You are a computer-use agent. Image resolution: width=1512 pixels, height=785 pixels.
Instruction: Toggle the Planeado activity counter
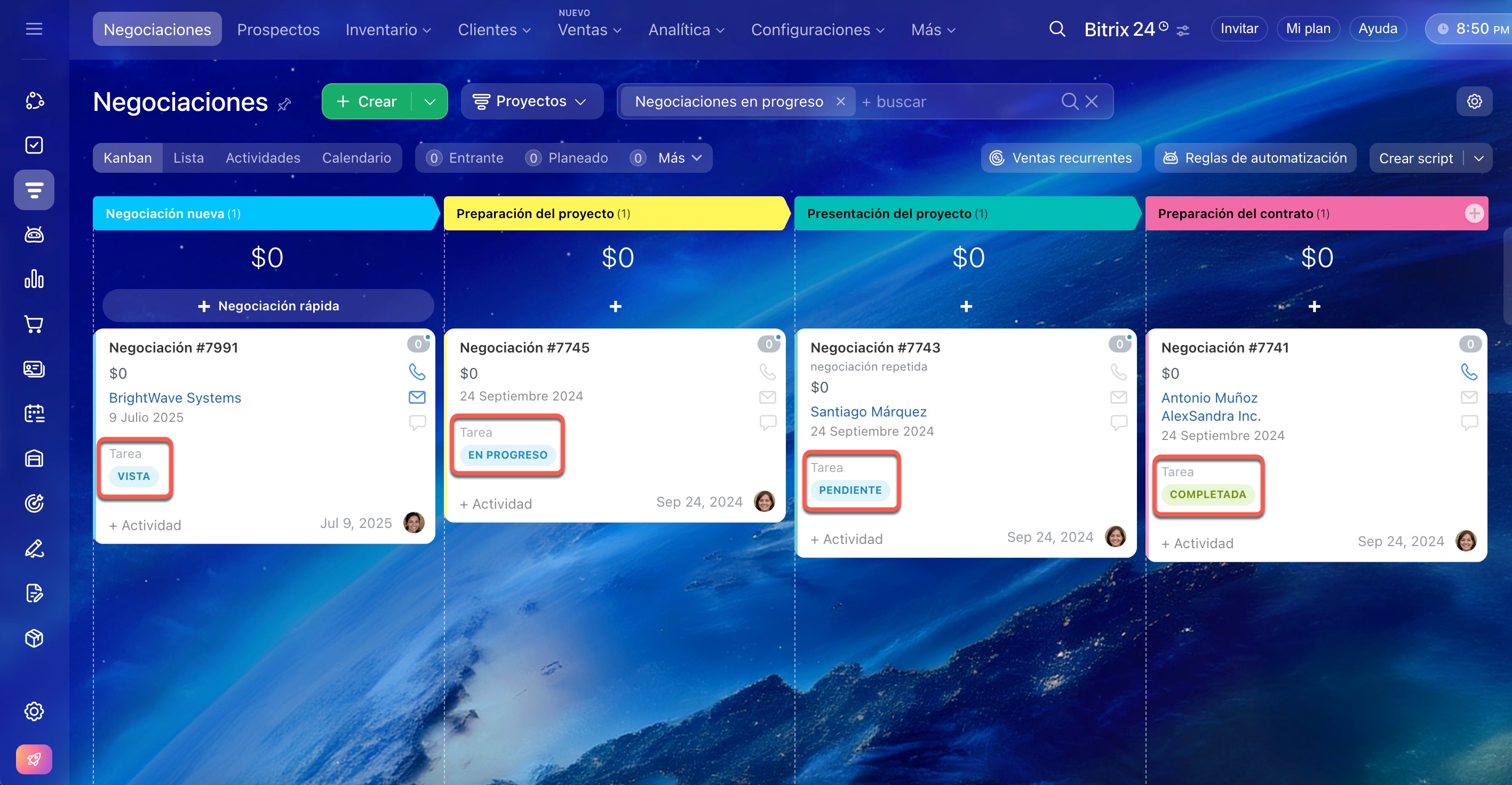click(x=567, y=158)
